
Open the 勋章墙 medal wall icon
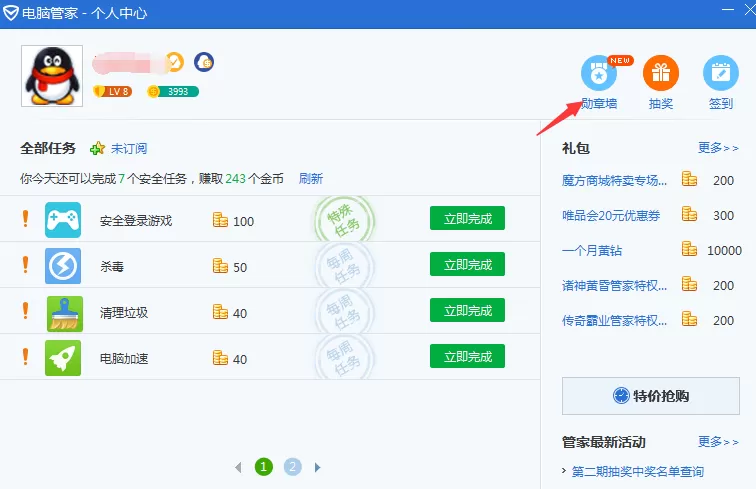tap(599, 73)
